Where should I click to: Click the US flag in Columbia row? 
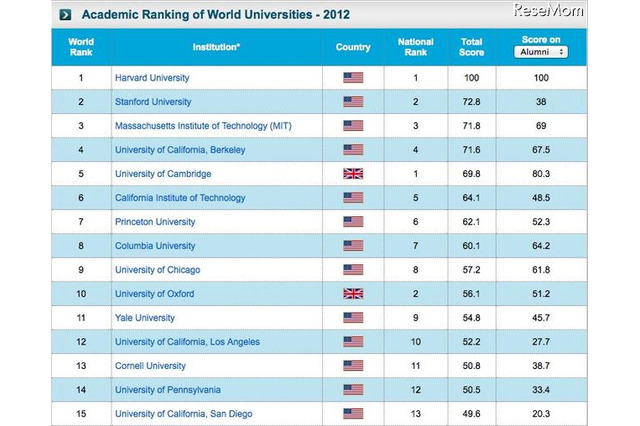pos(353,246)
